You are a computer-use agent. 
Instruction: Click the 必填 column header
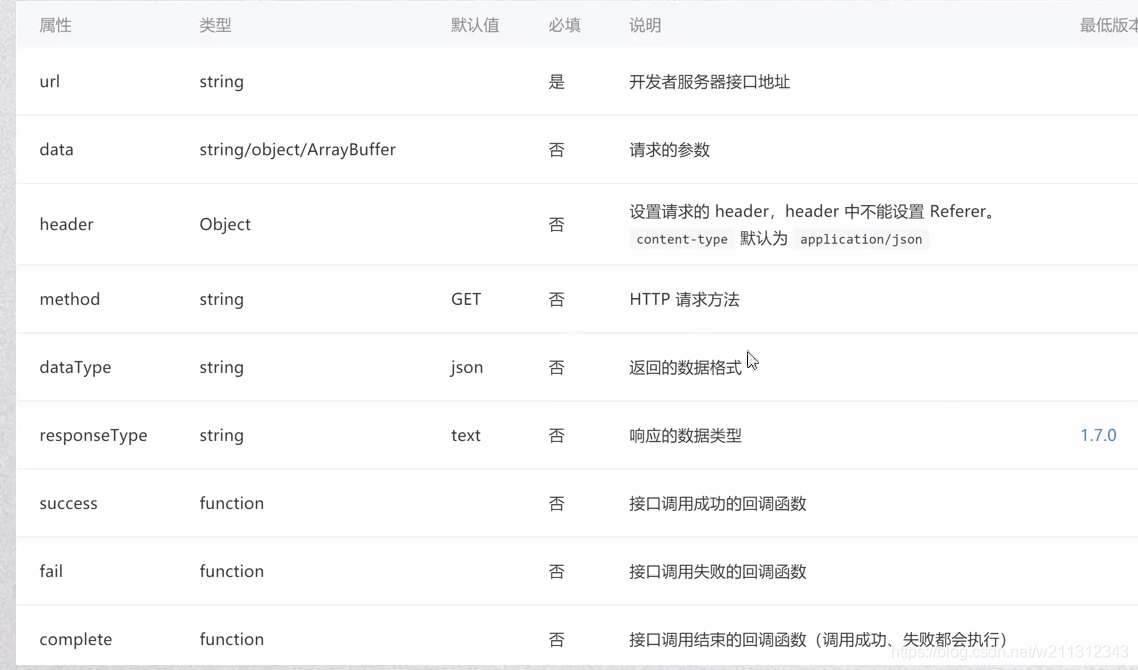point(564,25)
